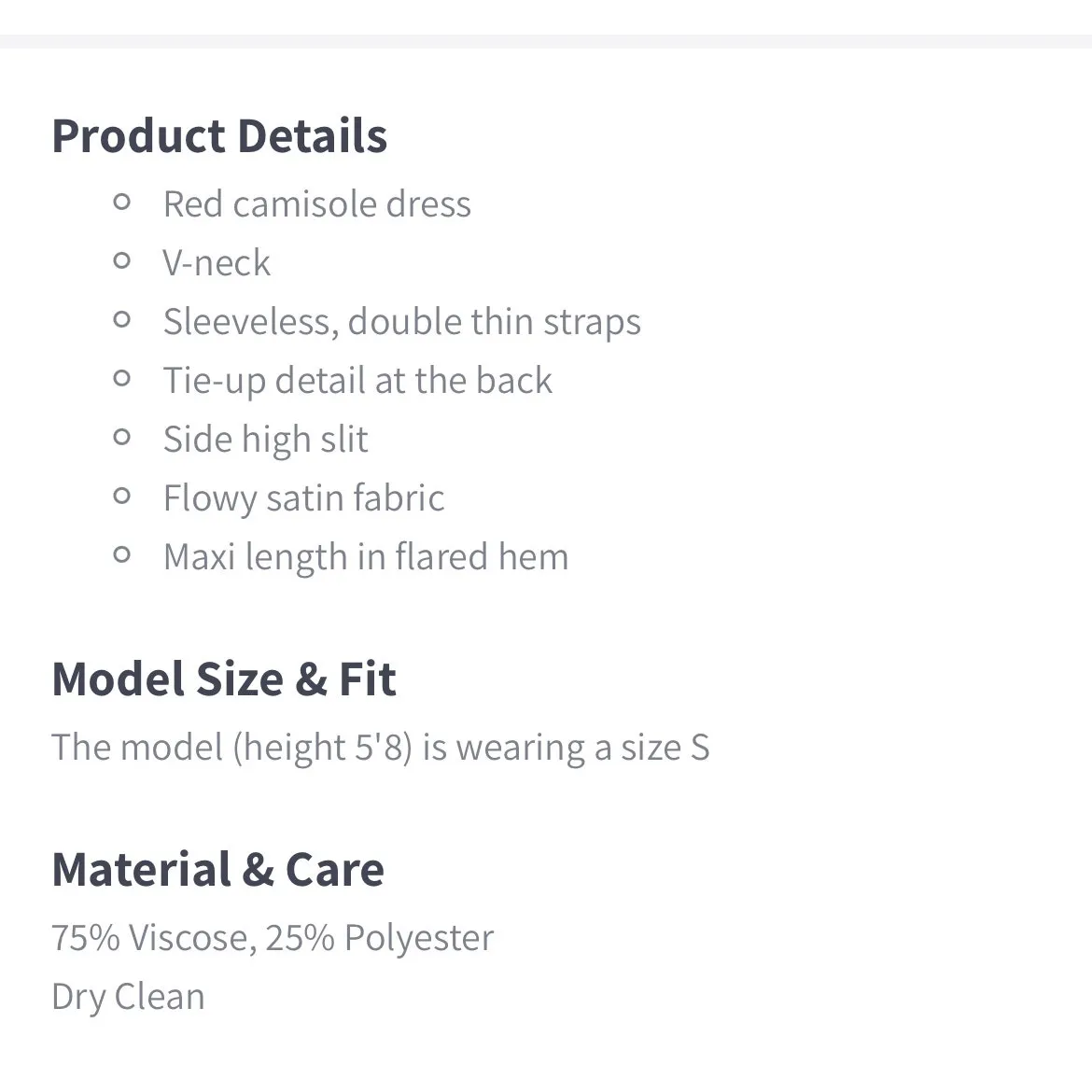
Task: Click the 'Dry Clean' care instruction
Action: [x=128, y=997]
